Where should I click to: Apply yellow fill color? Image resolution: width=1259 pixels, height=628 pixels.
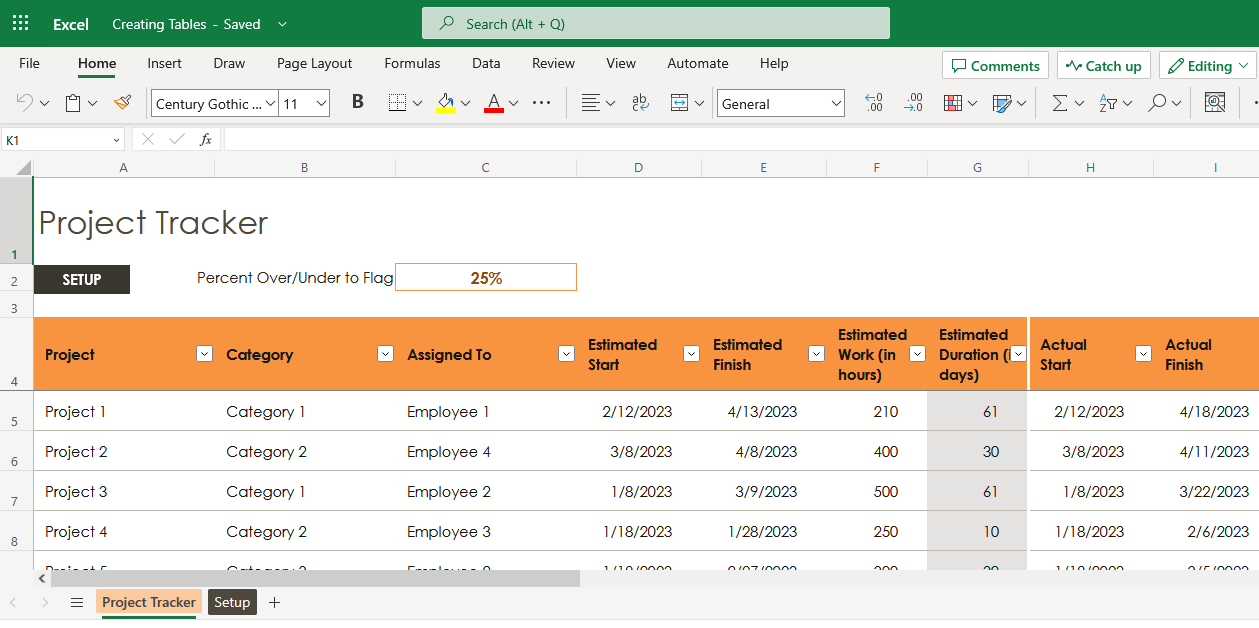tap(446, 103)
